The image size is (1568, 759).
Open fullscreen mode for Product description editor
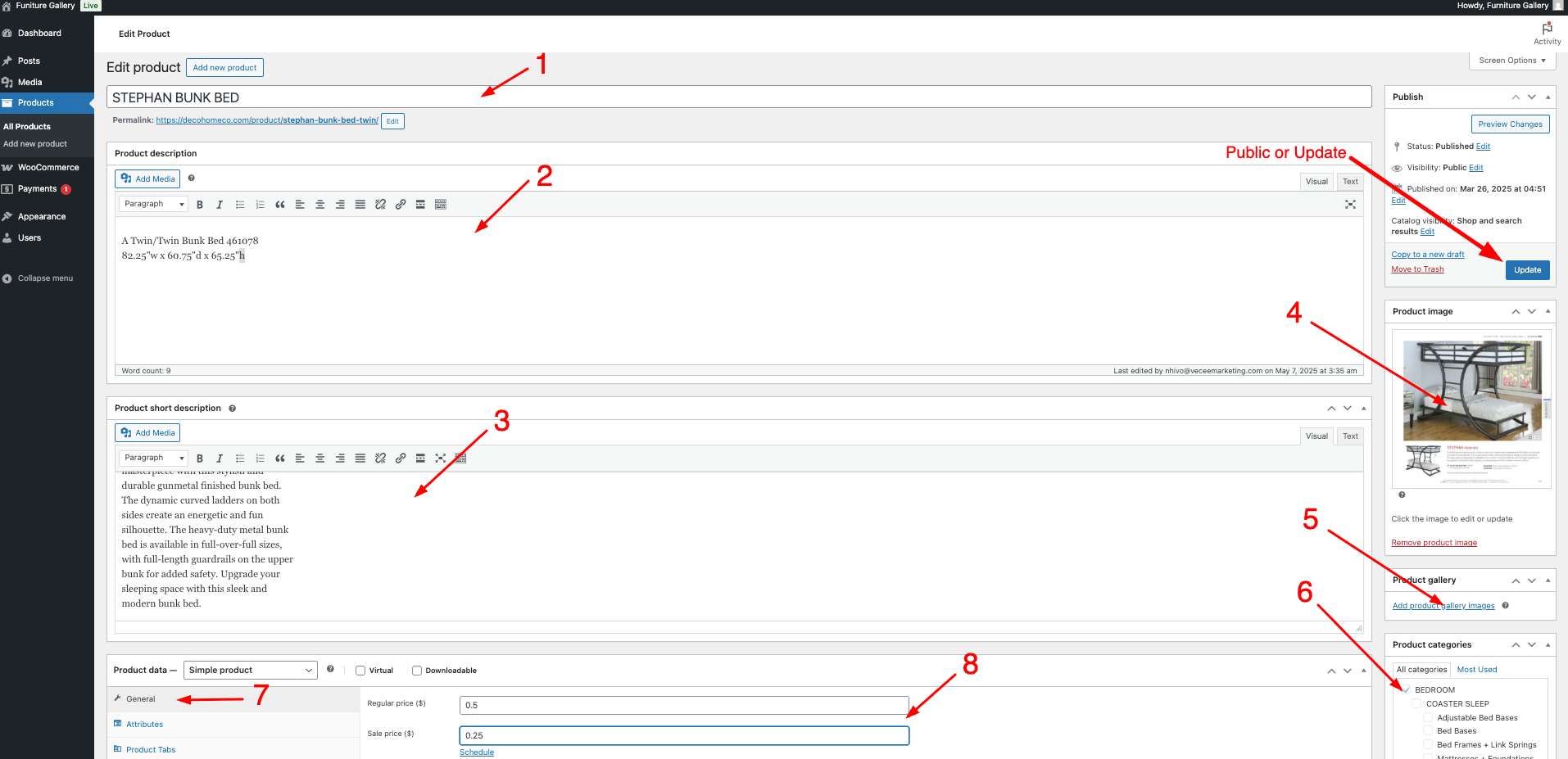pyautogui.click(x=1350, y=205)
